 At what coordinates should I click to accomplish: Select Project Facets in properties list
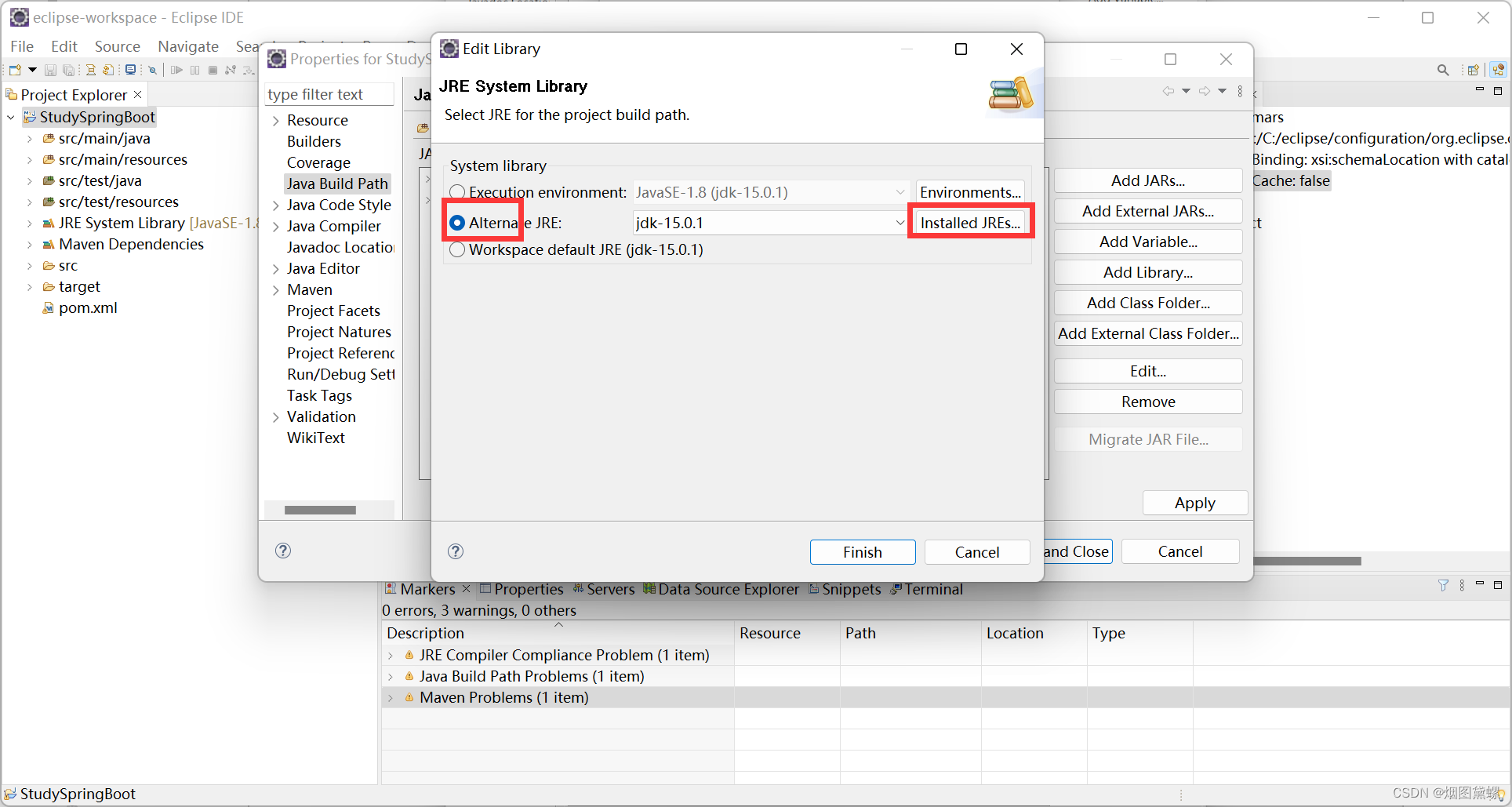point(333,311)
